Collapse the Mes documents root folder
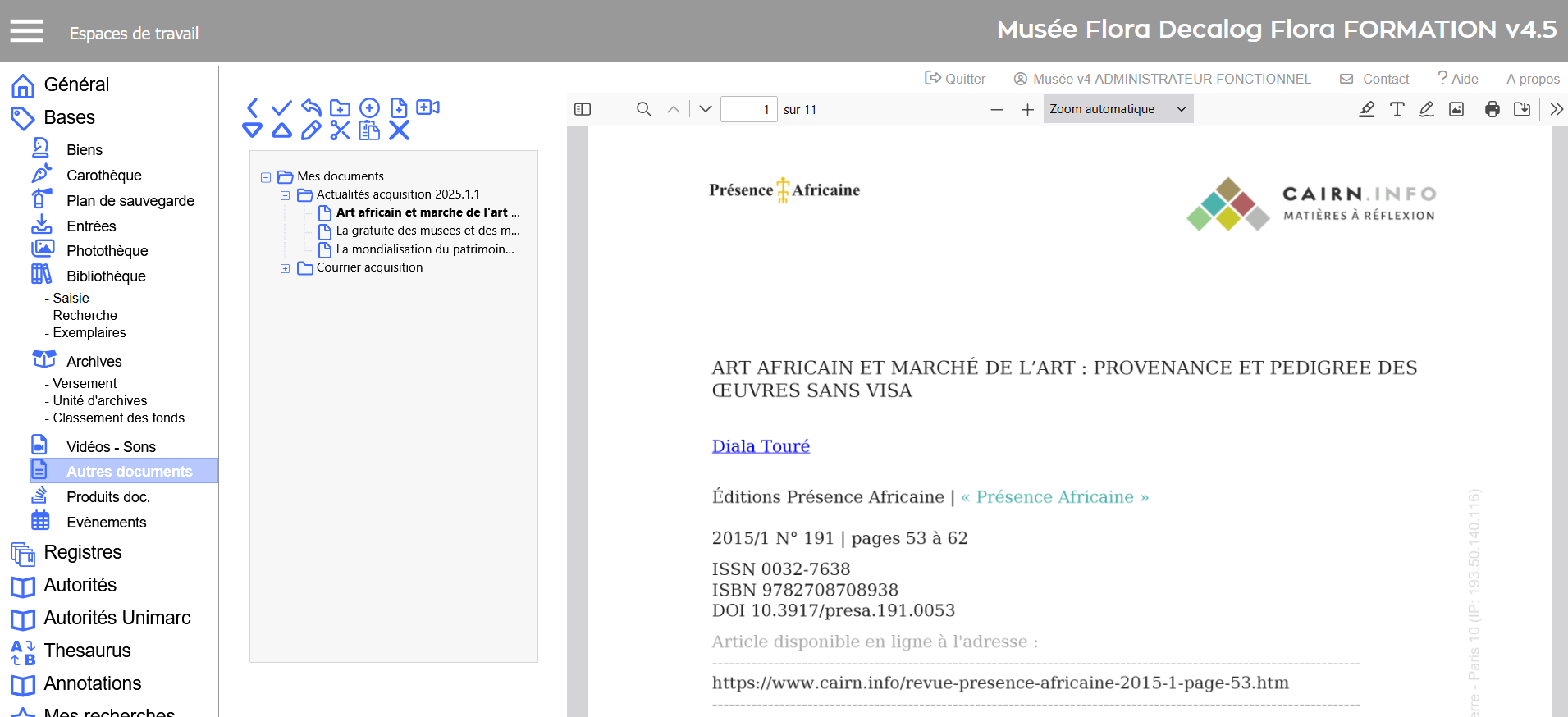 click(x=266, y=177)
